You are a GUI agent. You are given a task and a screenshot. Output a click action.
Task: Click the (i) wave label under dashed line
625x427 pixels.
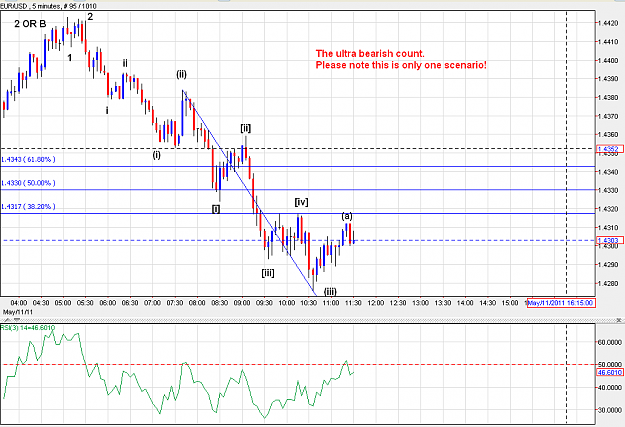click(x=157, y=155)
